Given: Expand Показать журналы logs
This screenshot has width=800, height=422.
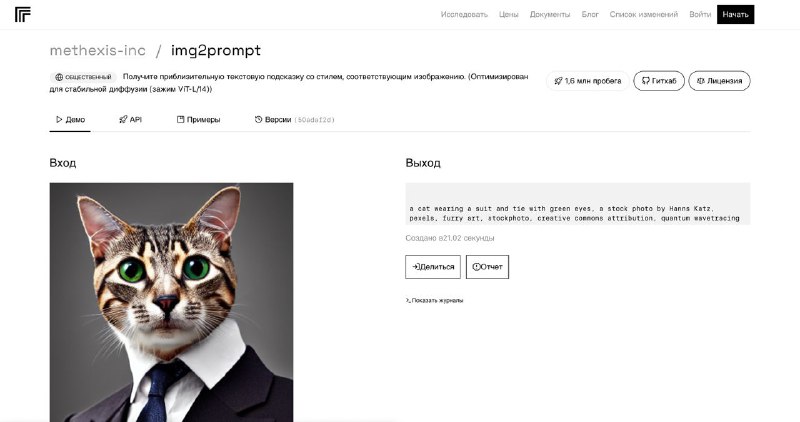Looking at the screenshot, I should click(434, 300).
